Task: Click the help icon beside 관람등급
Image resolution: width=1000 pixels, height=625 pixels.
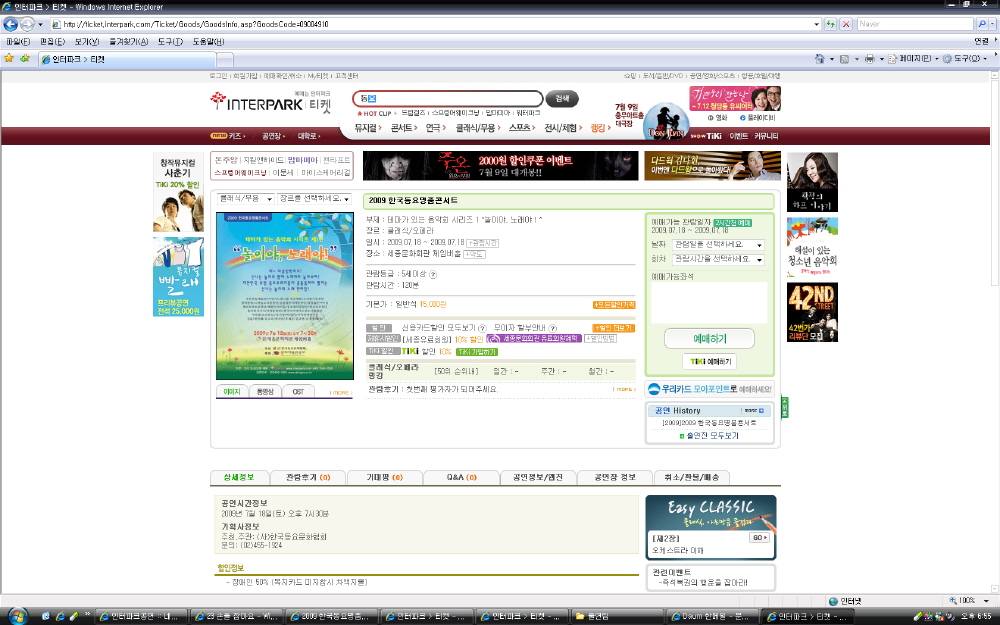Action: click(433, 273)
